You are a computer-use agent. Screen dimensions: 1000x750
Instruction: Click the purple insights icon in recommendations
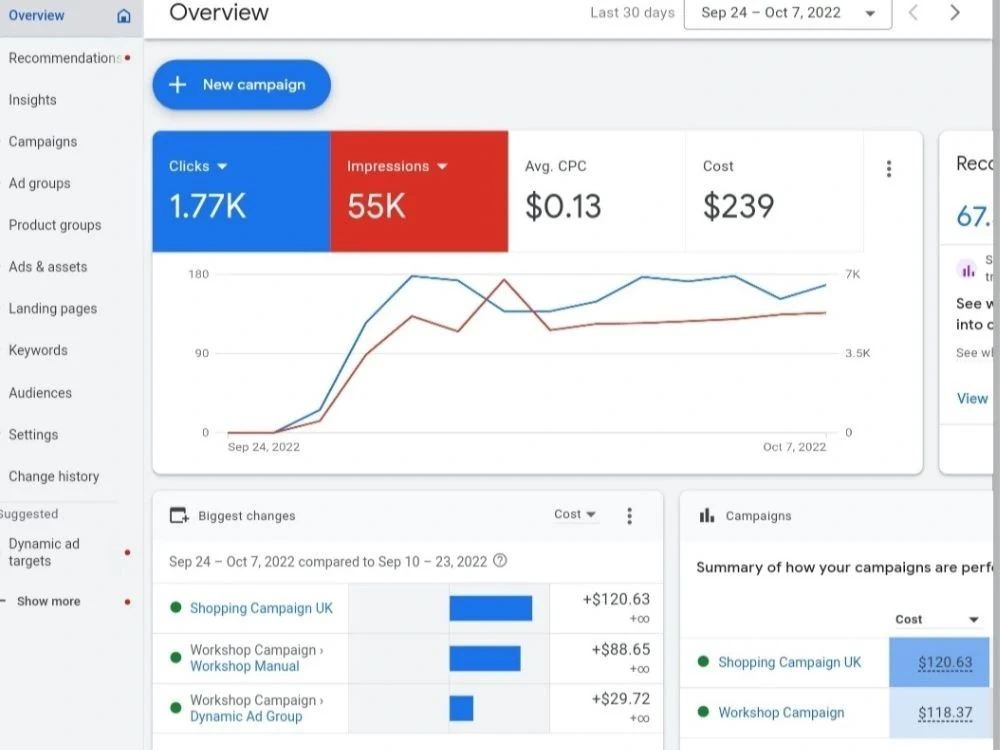(x=968, y=270)
